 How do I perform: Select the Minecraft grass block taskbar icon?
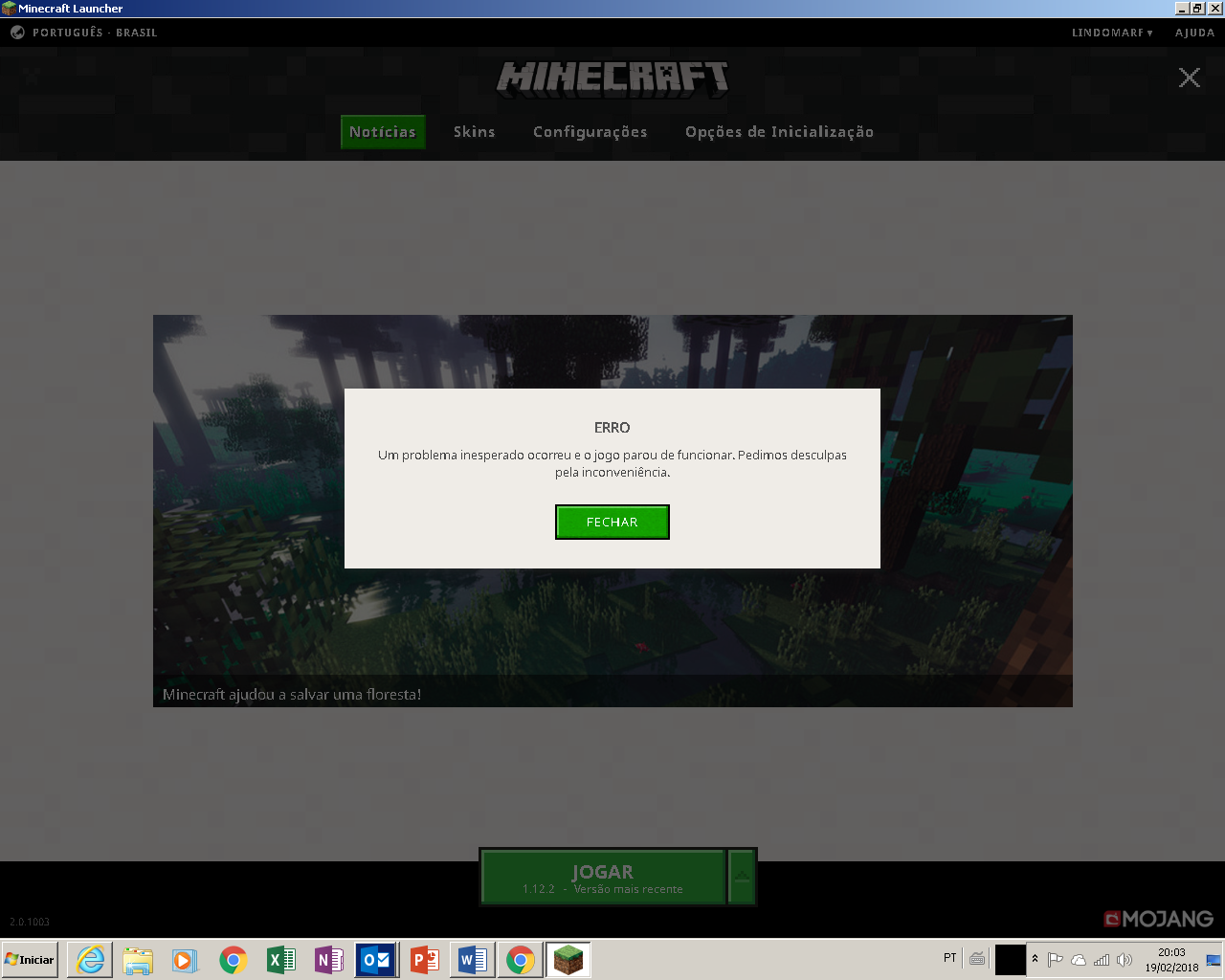click(568, 960)
